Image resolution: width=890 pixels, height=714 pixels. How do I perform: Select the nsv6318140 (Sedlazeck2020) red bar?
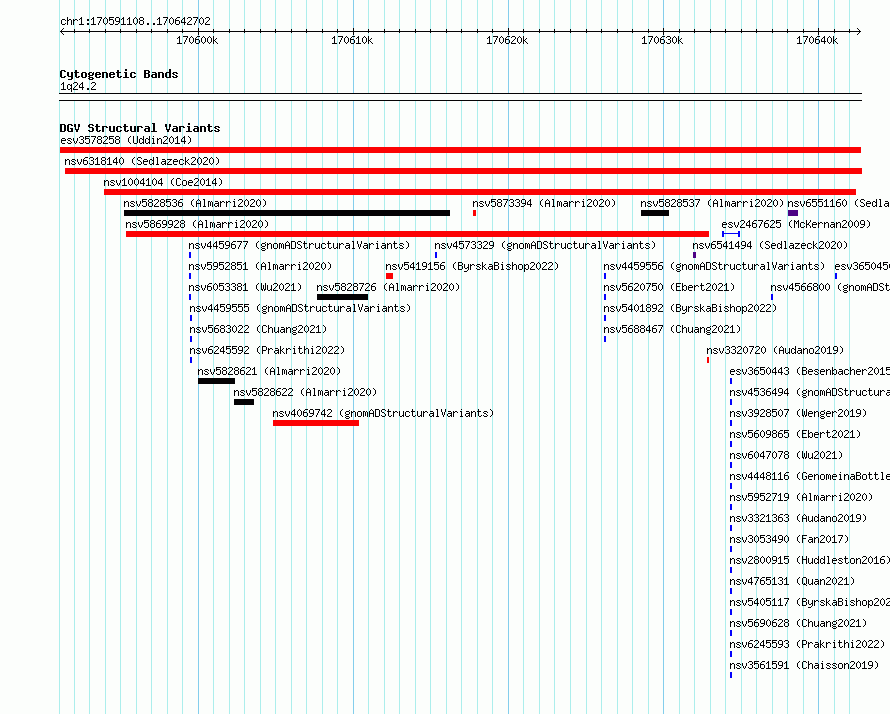tap(463, 171)
